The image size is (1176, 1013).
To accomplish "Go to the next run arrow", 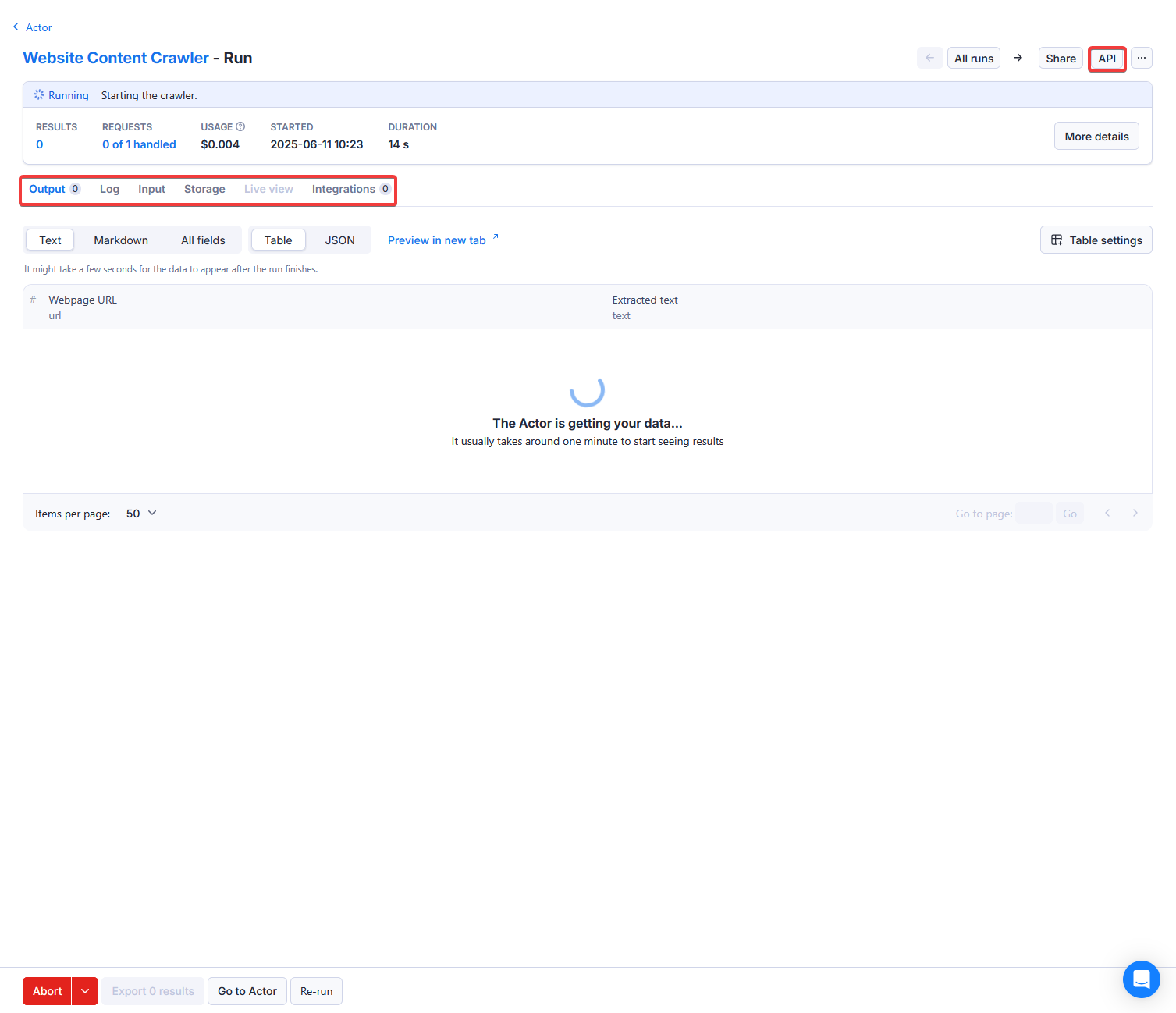I will click(1018, 58).
